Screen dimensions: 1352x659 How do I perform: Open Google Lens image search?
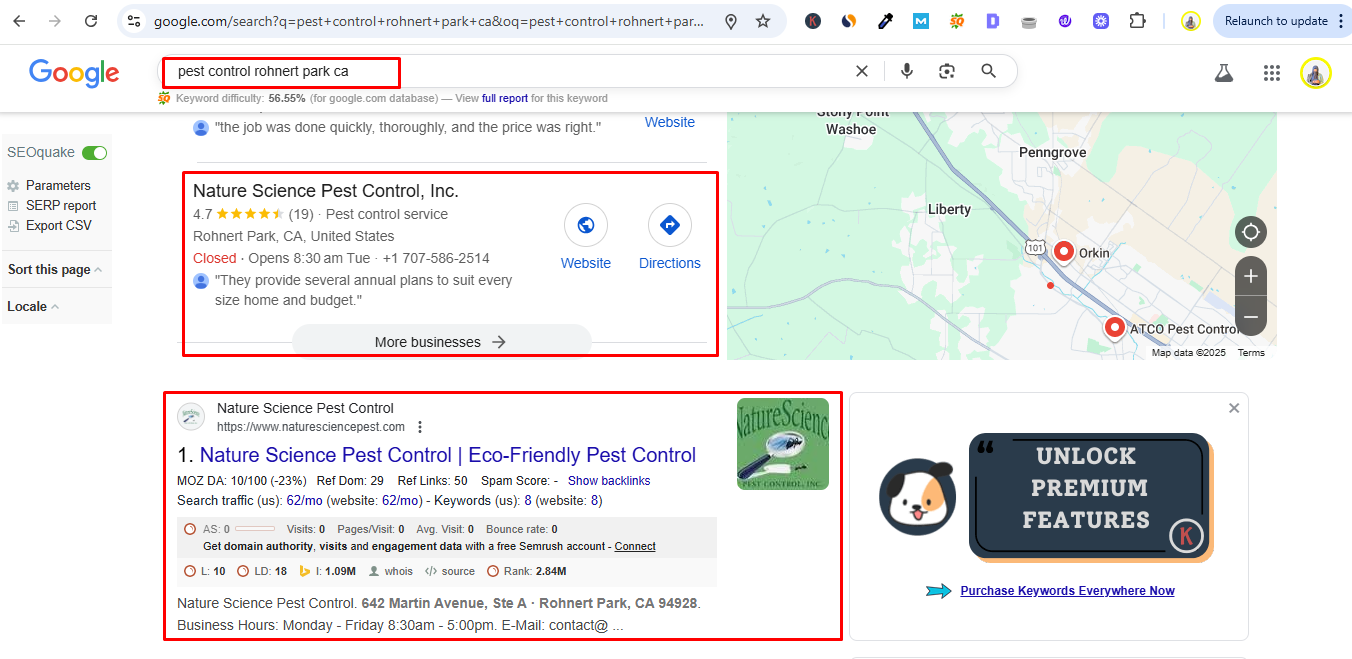coord(947,71)
